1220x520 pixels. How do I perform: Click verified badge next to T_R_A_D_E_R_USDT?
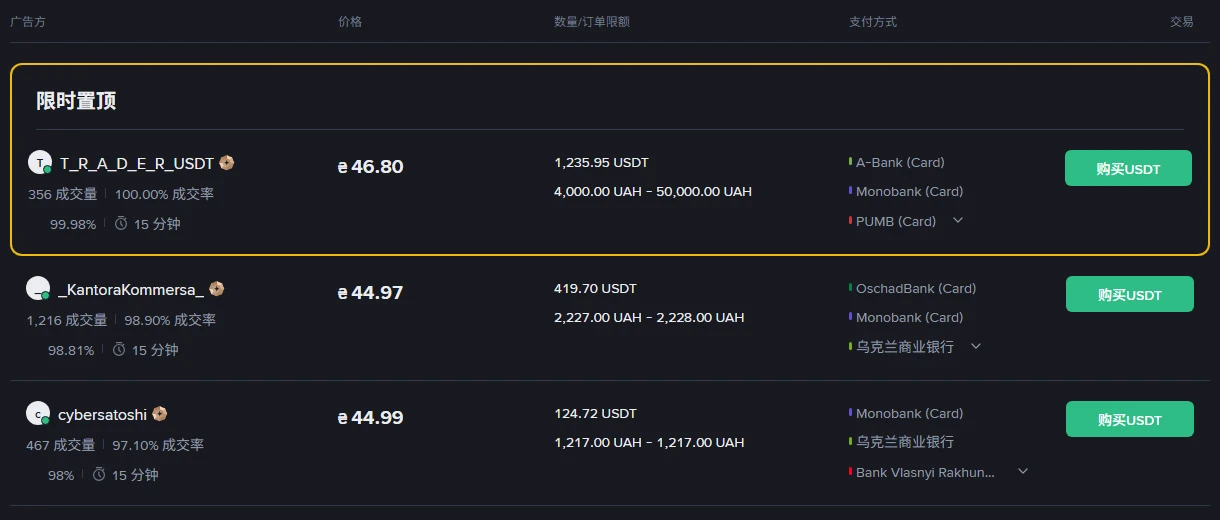pyautogui.click(x=227, y=162)
